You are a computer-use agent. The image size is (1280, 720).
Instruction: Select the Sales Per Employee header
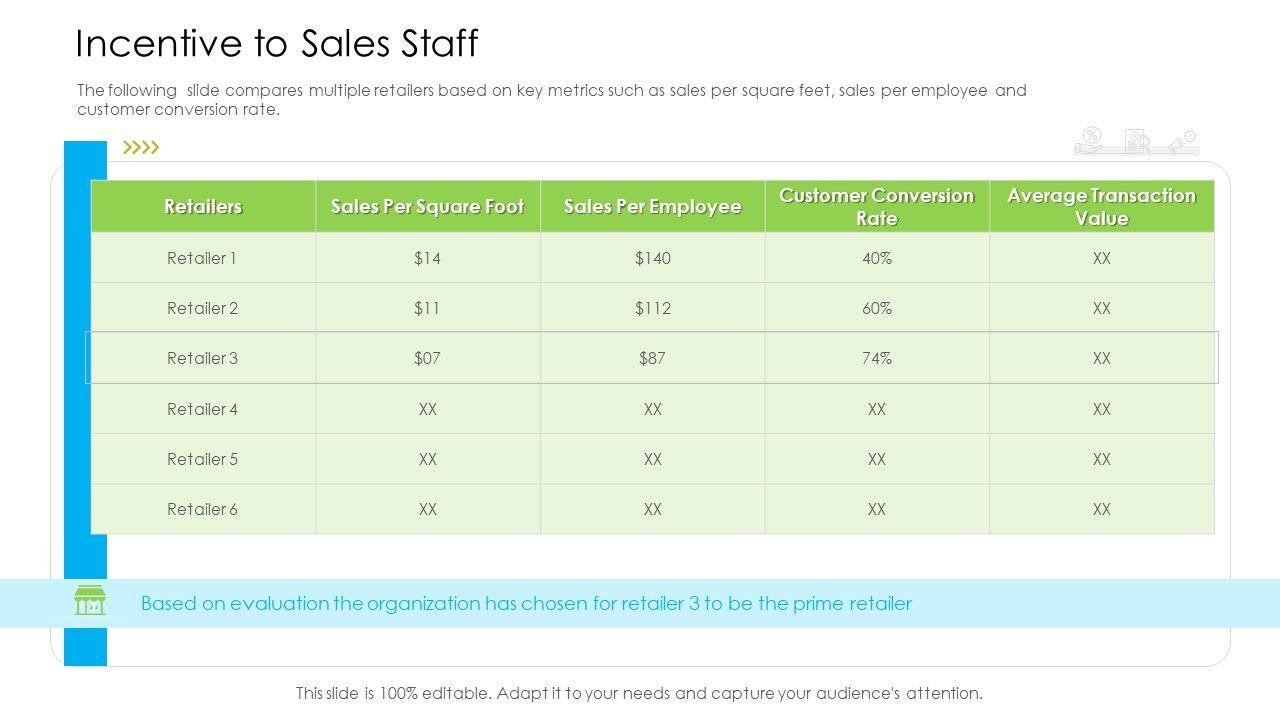click(652, 207)
